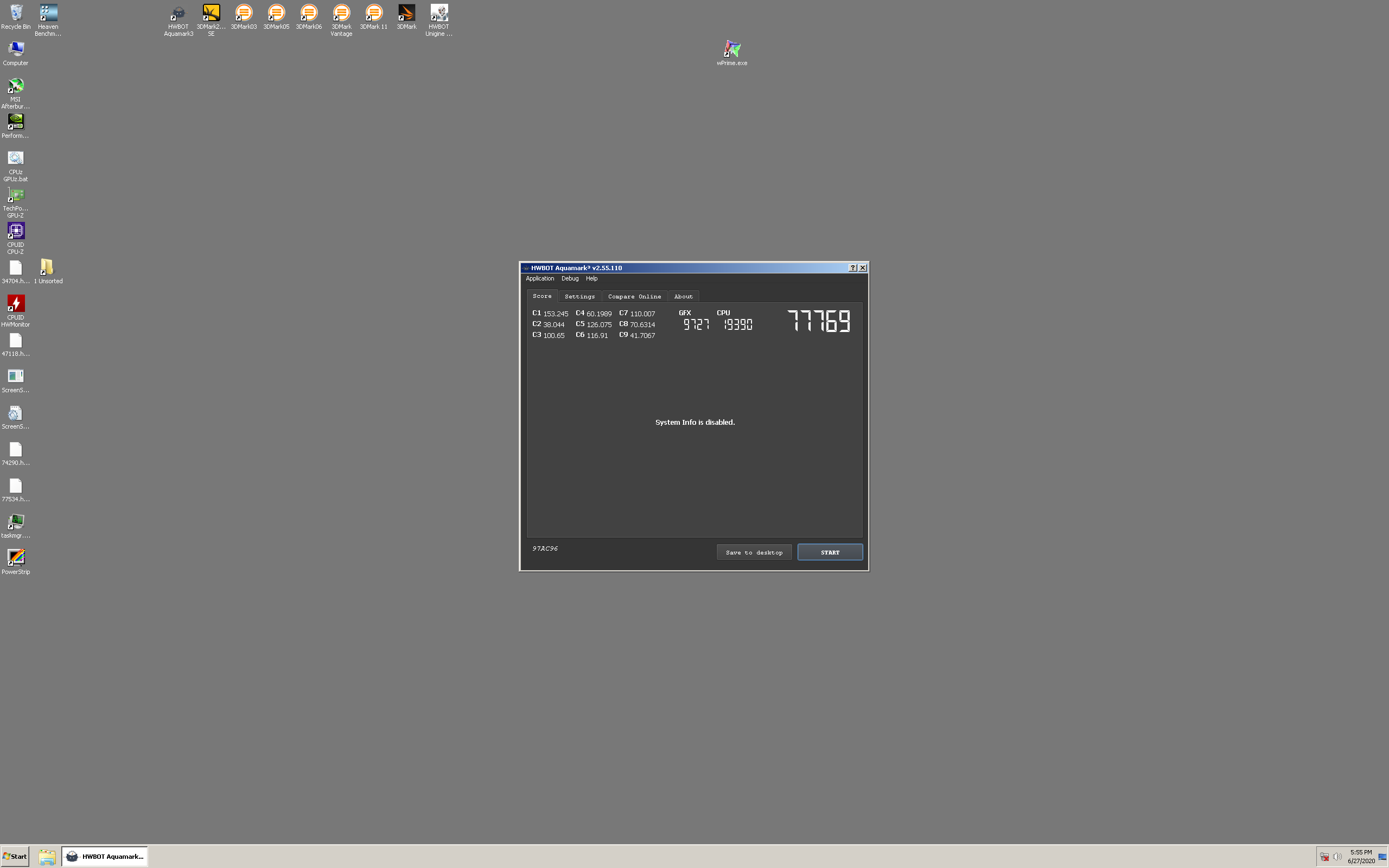1389x868 pixels.
Task: Switch to the Settings tab
Action: pyautogui.click(x=579, y=297)
